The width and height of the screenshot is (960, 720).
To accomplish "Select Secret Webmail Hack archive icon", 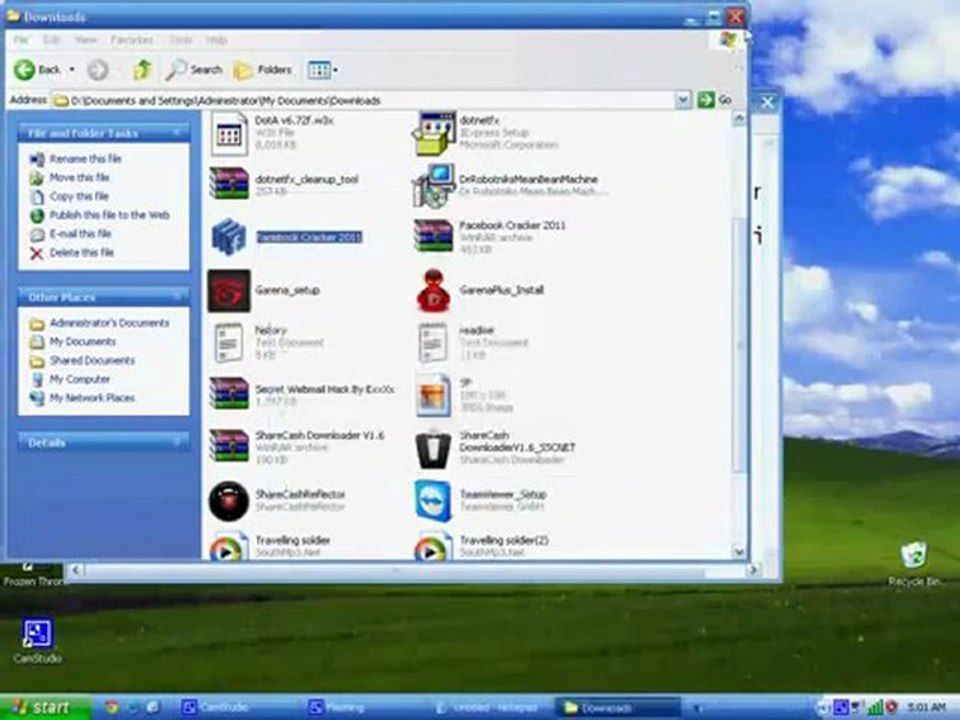I will tap(229, 393).
